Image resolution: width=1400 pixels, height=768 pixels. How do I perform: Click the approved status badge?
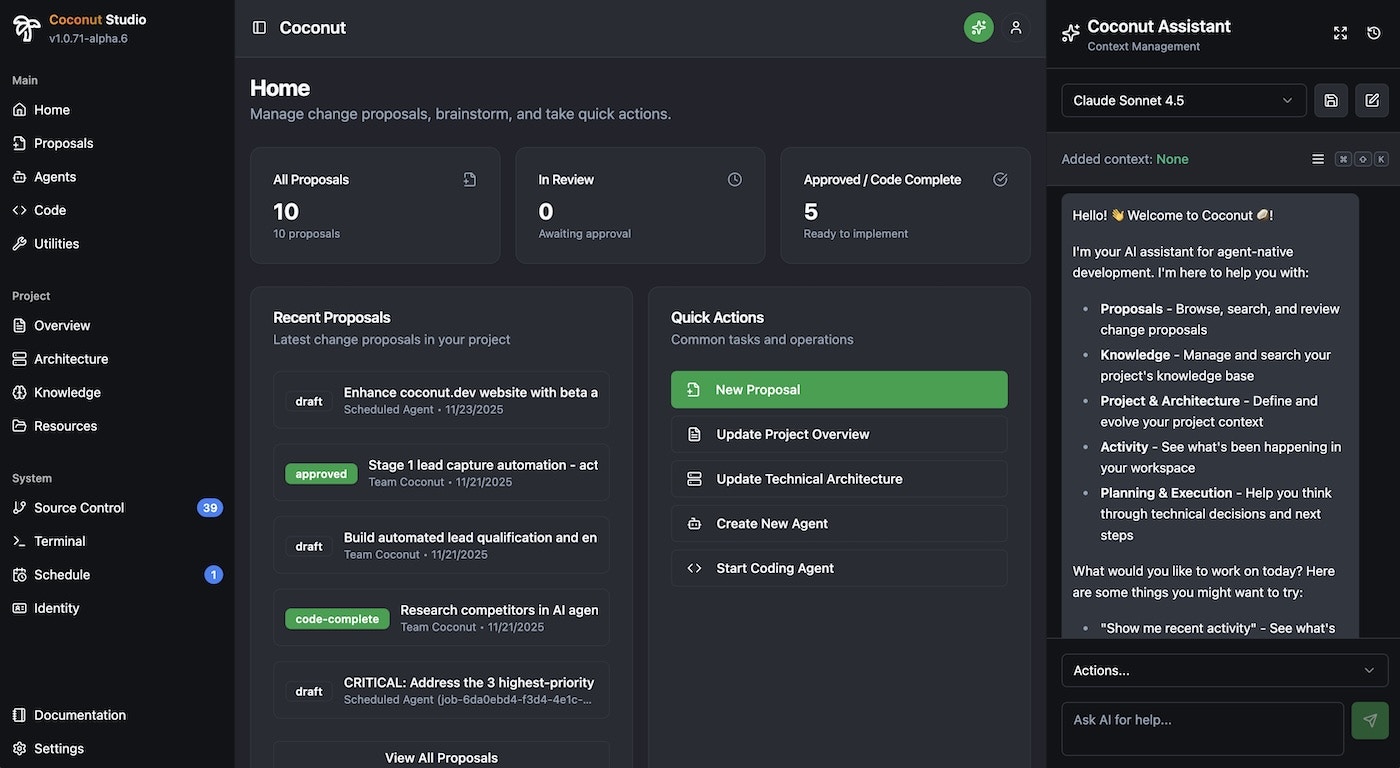[x=321, y=474]
